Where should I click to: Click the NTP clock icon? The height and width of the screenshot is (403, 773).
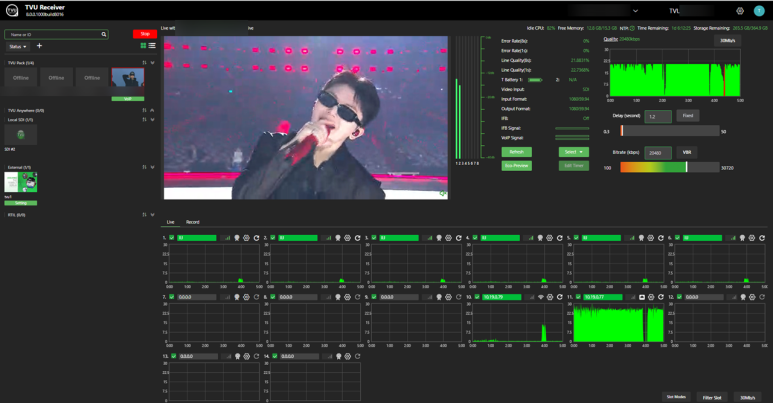[x=632, y=28]
